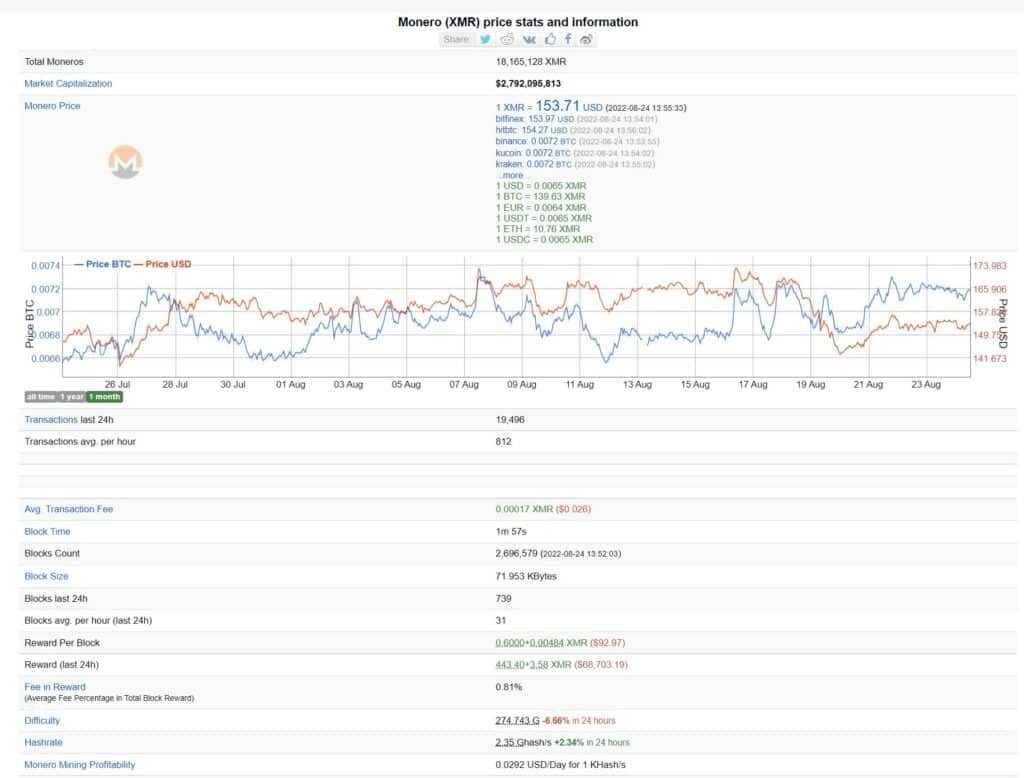Open the Avg. Transaction Fee link
This screenshot has height=778, width=1024.
click(66, 509)
